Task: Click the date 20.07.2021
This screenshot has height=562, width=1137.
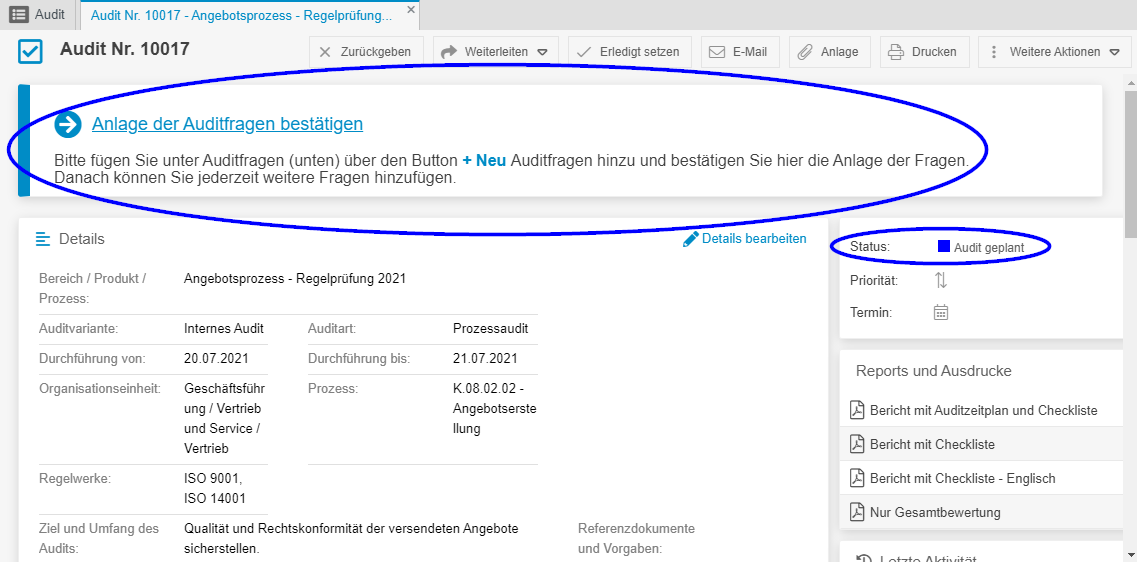Action: 217,358
